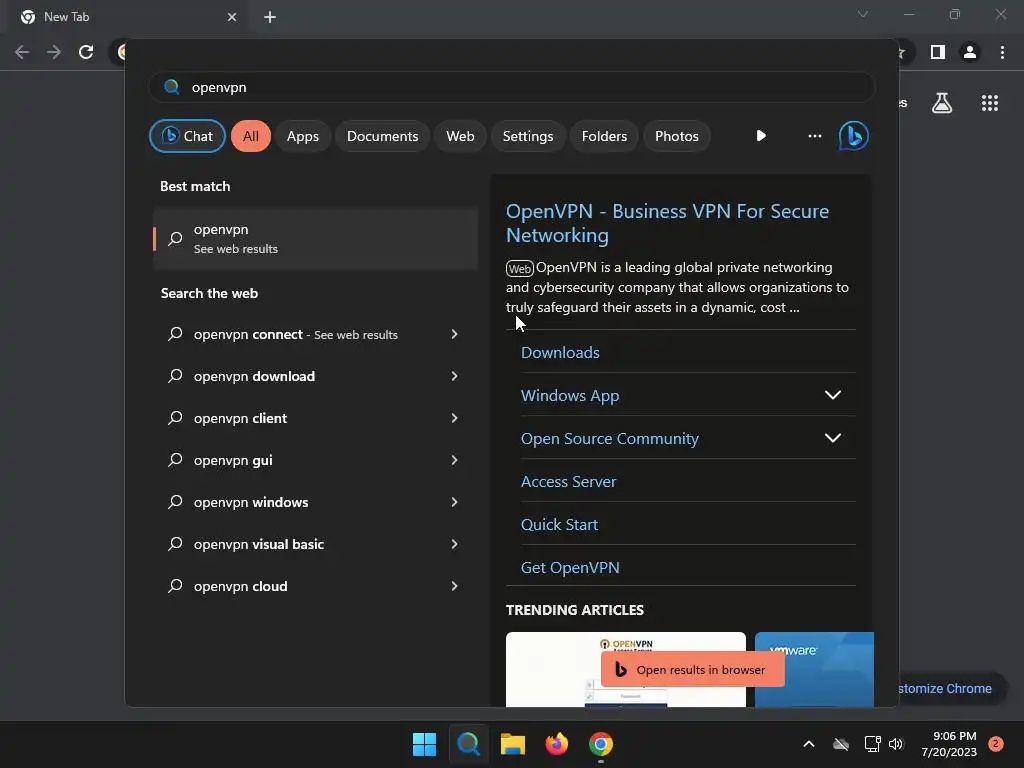This screenshot has height=768, width=1024.
Task: Select the openvpn windows suggestion
Action: (251, 502)
